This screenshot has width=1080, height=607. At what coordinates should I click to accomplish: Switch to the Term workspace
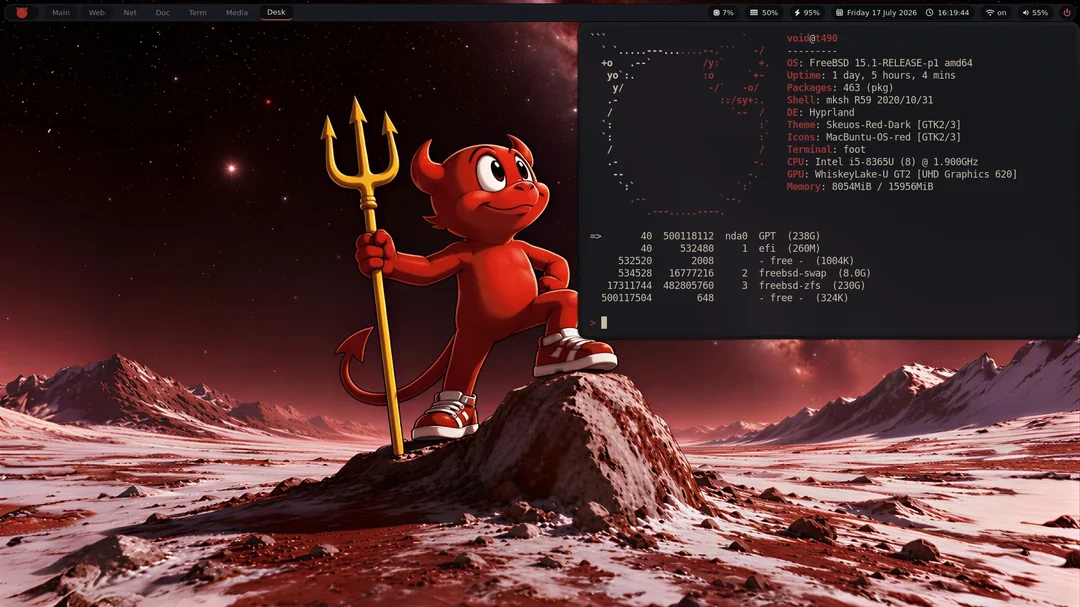[x=198, y=12]
